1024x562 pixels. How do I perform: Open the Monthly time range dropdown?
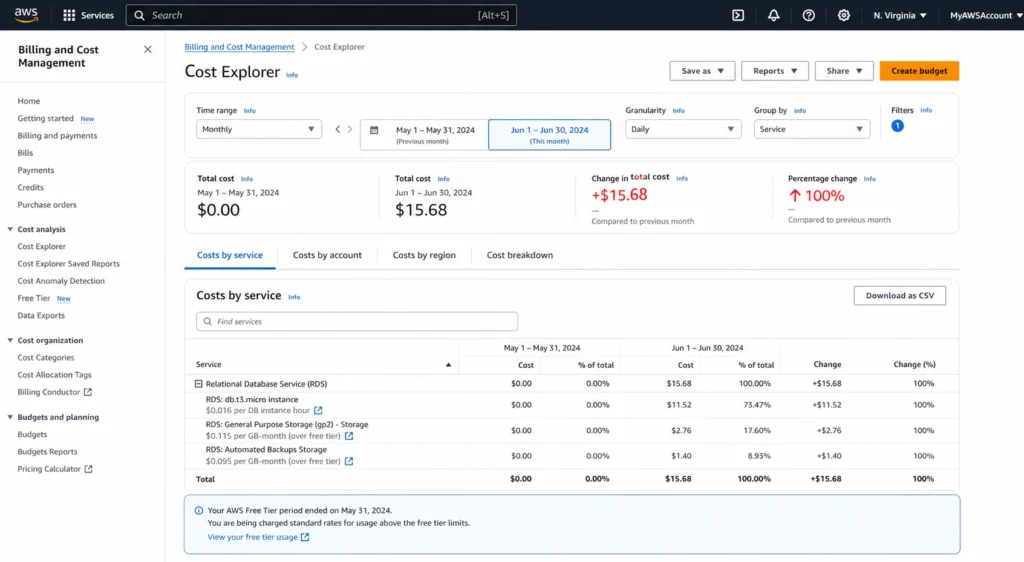point(259,129)
